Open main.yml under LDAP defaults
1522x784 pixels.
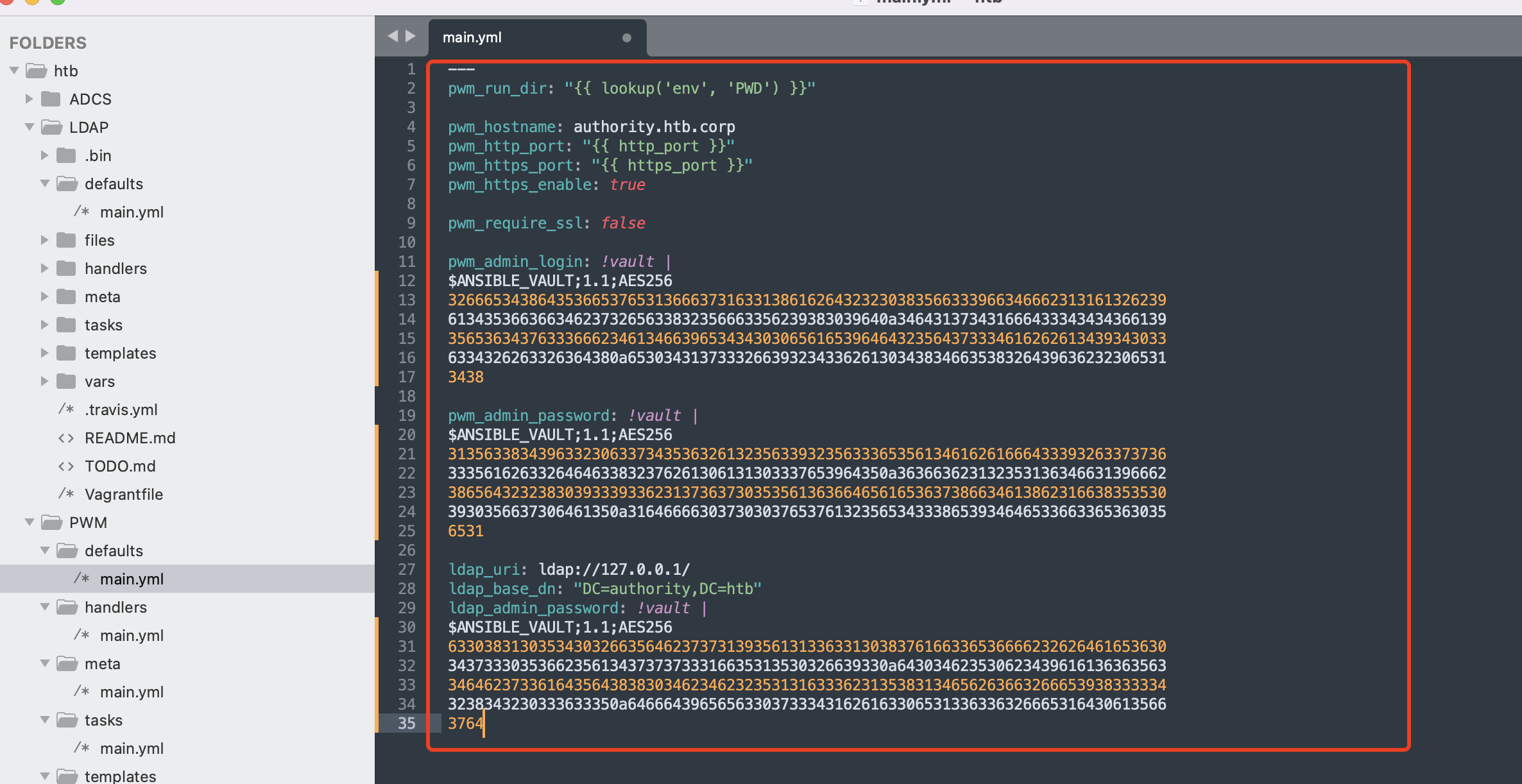coord(132,212)
